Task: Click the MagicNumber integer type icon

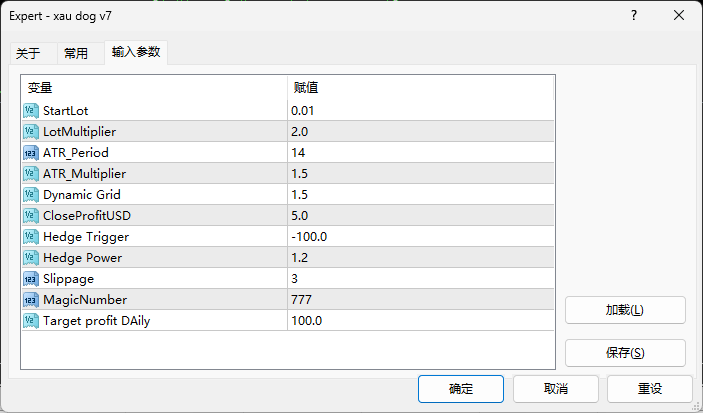Action: [31, 299]
